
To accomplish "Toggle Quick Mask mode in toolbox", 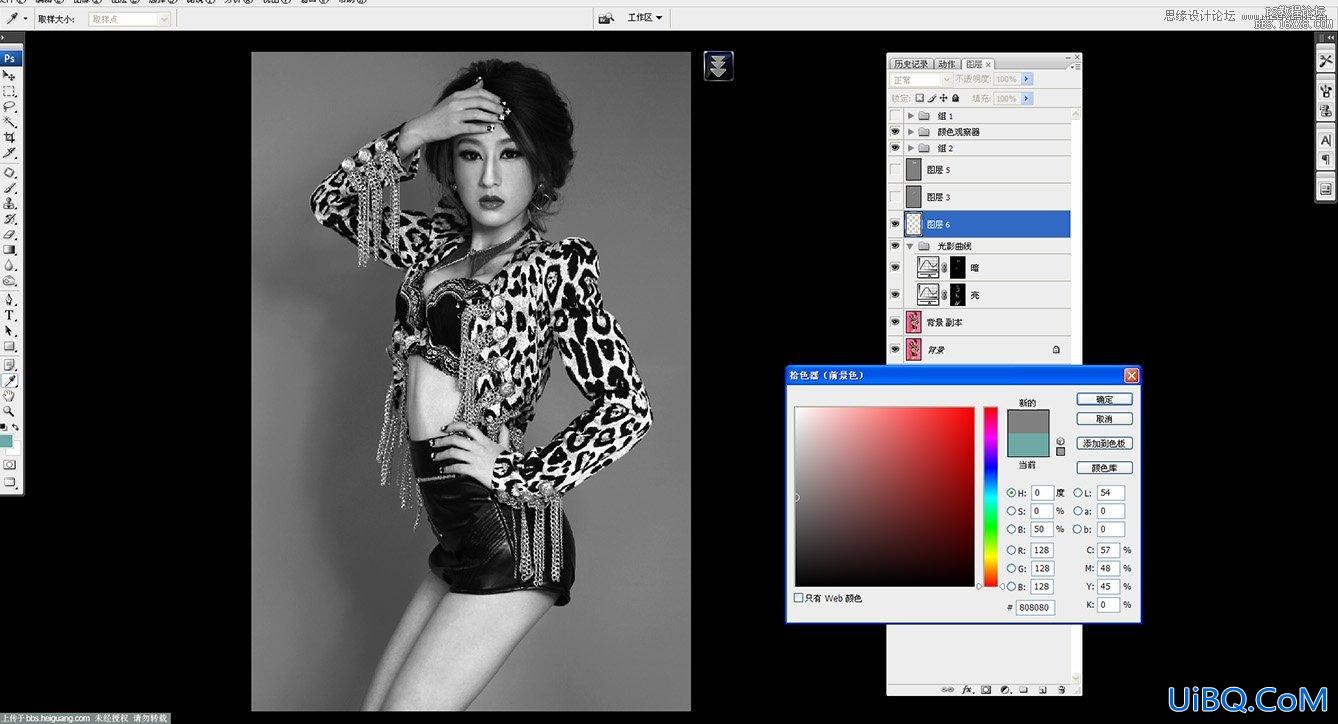I will coord(10,464).
